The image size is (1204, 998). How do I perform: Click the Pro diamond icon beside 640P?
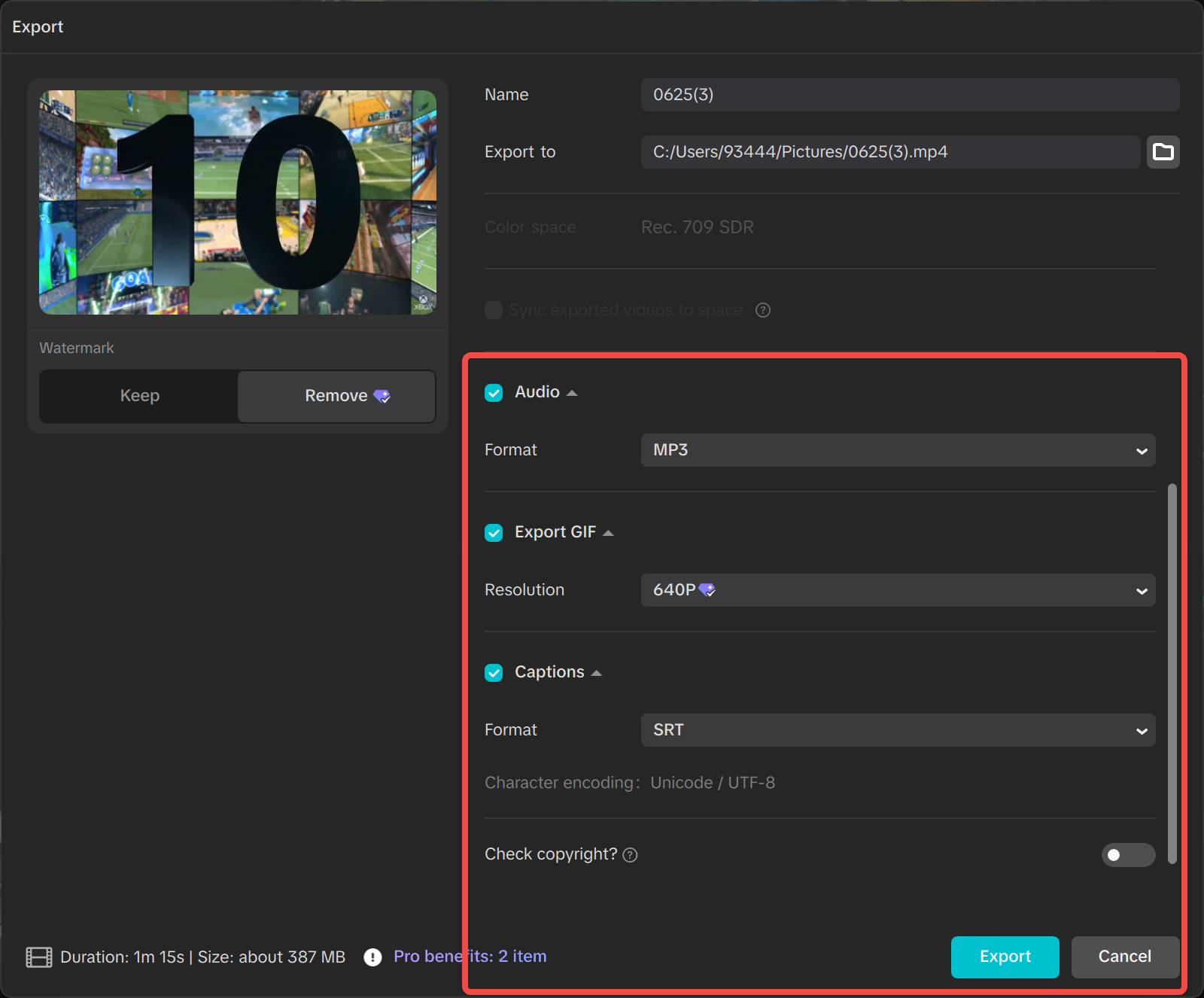[707, 590]
